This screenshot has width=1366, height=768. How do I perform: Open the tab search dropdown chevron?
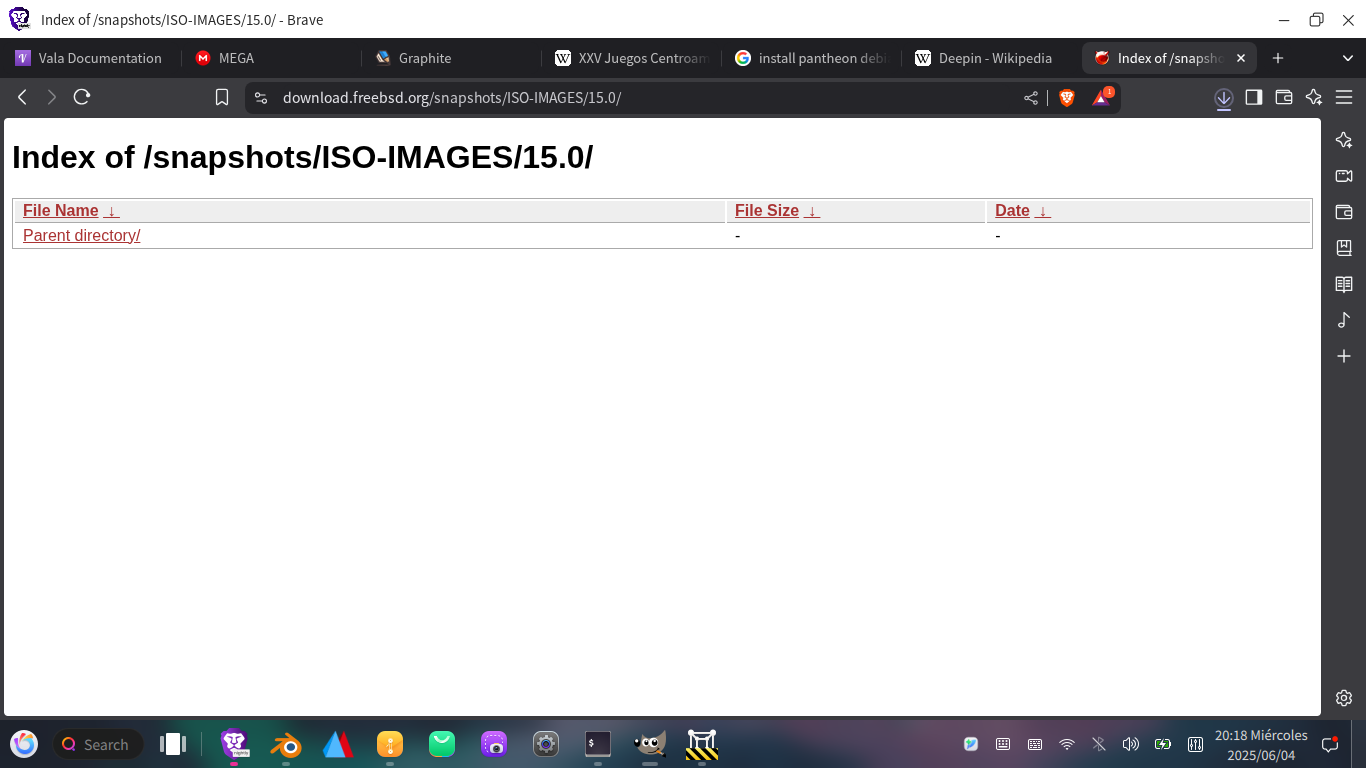(x=1347, y=58)
